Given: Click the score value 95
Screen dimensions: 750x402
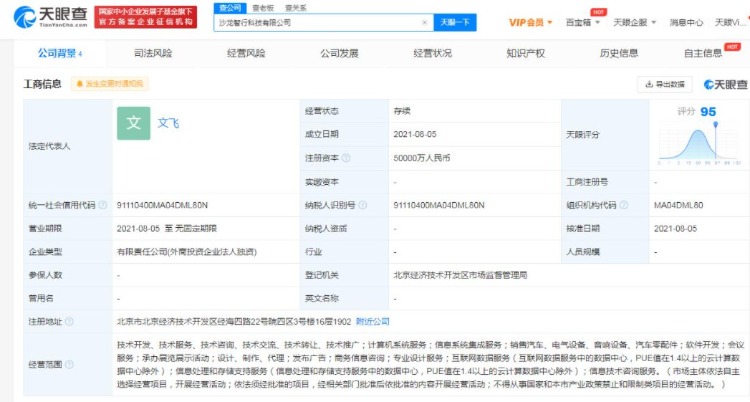Looking at the screenshot, I should 708,112.
